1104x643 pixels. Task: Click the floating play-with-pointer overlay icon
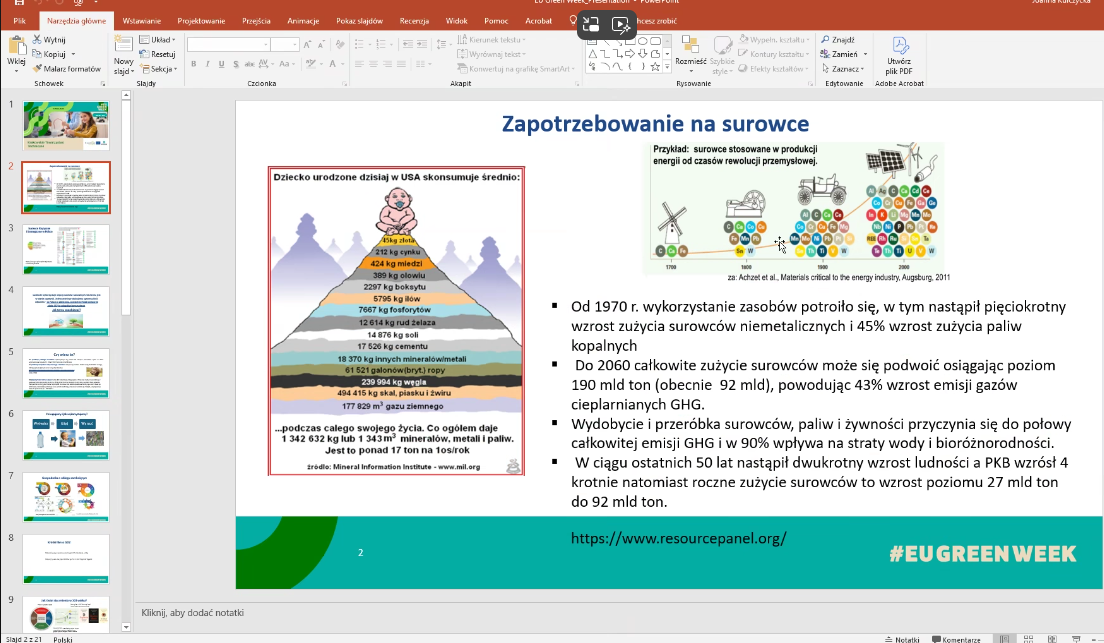pyautogui.click(x=620, y=25)
